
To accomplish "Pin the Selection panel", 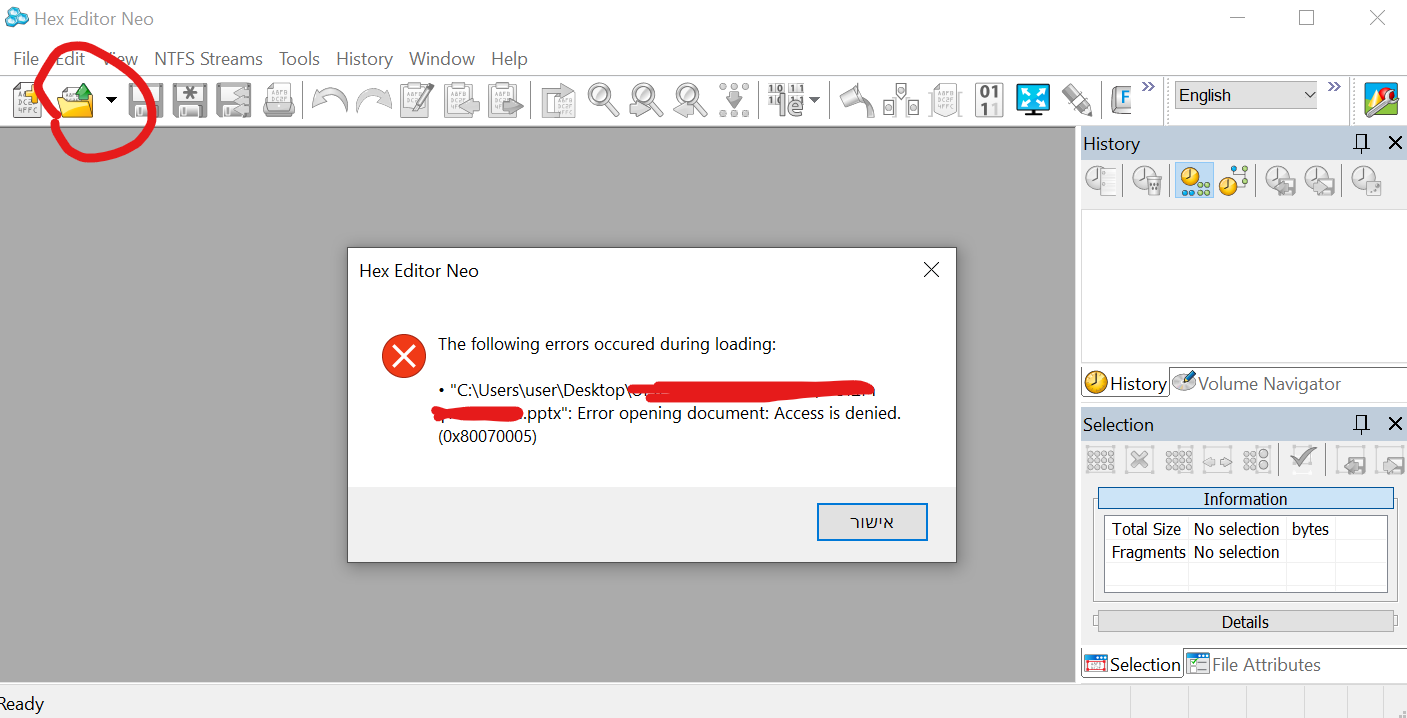I will point(1361,424).
